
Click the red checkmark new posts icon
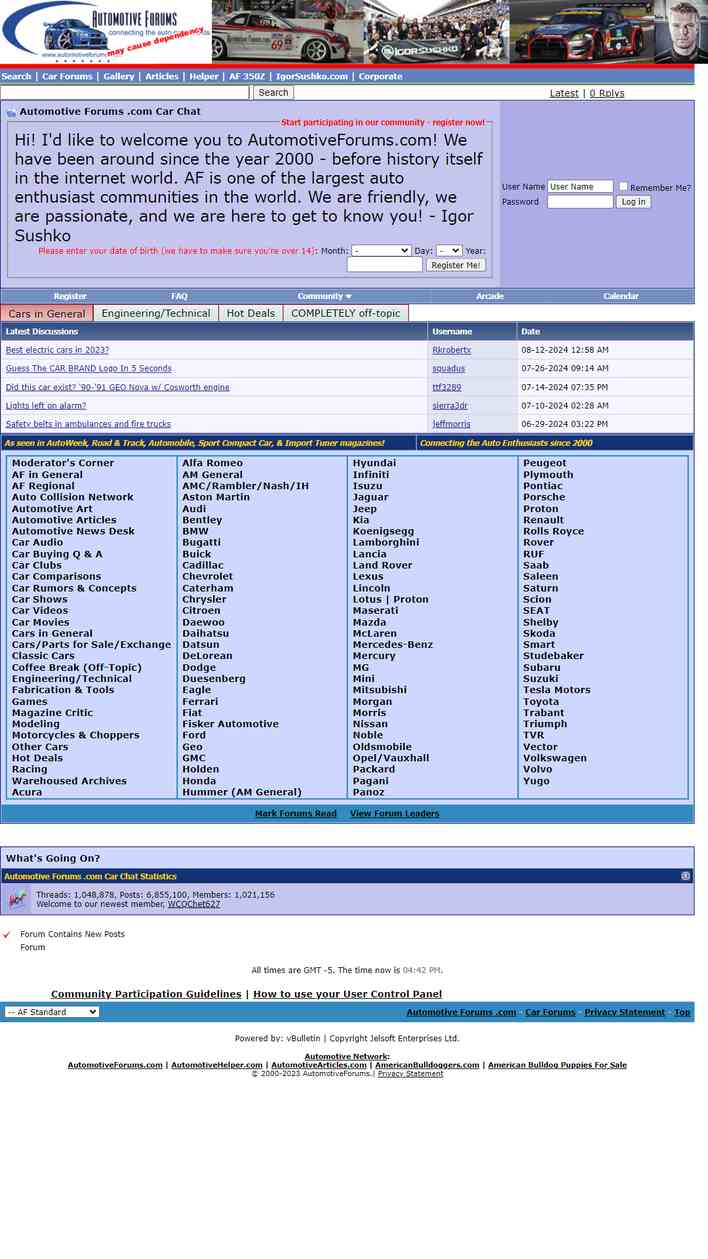(x=7, y=935)
